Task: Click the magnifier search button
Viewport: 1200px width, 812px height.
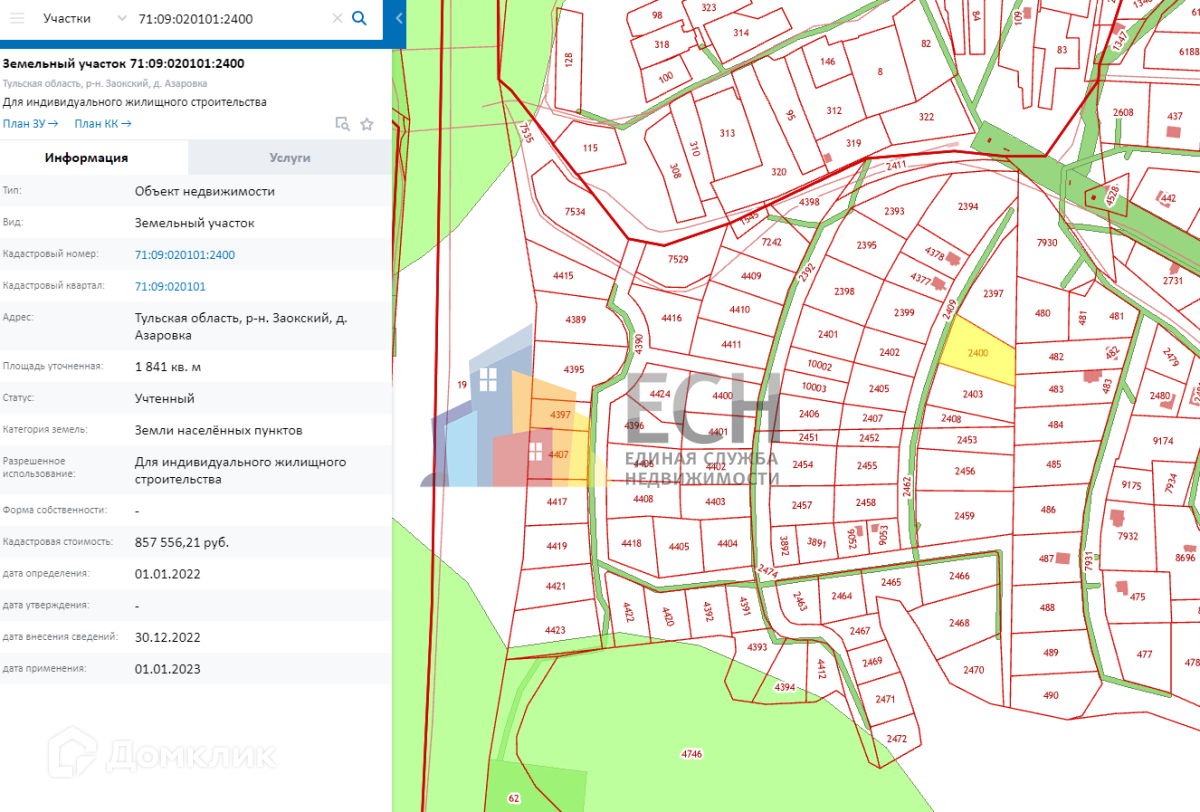Action: point(360,18)
